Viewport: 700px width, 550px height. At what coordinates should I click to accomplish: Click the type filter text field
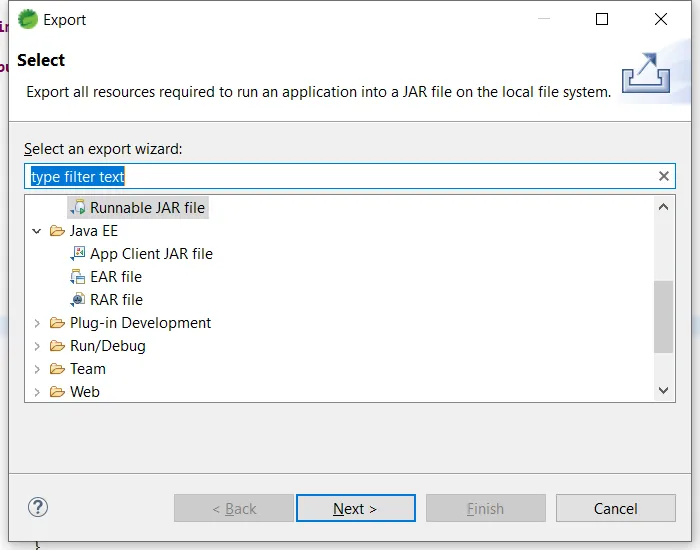340,177
